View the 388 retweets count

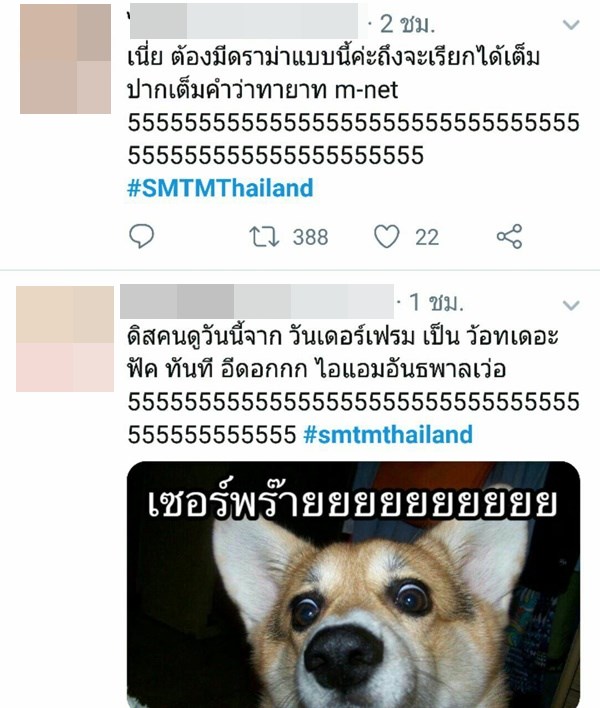[310, 237]
